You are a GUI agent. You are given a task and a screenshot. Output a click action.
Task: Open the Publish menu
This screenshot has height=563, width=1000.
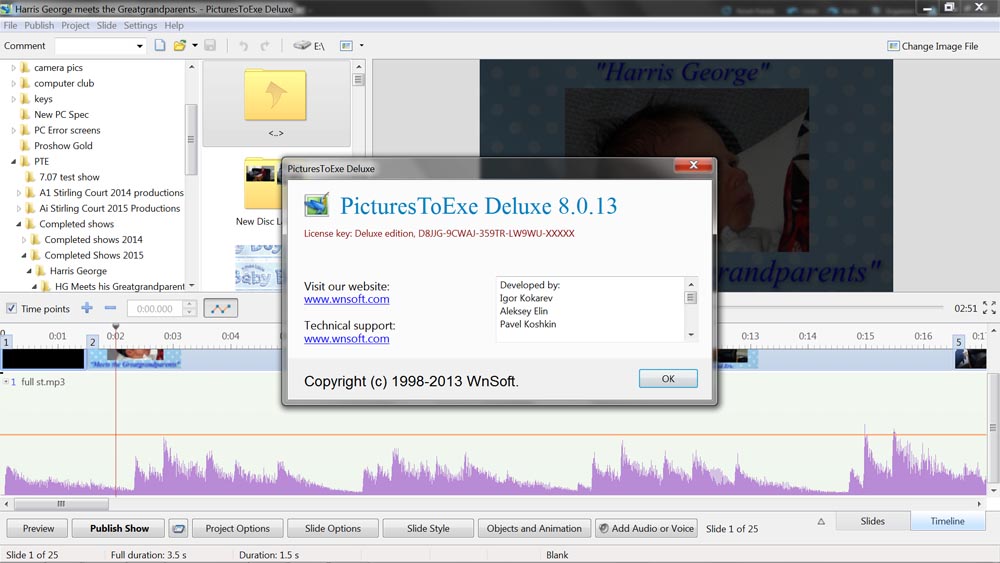39,26
